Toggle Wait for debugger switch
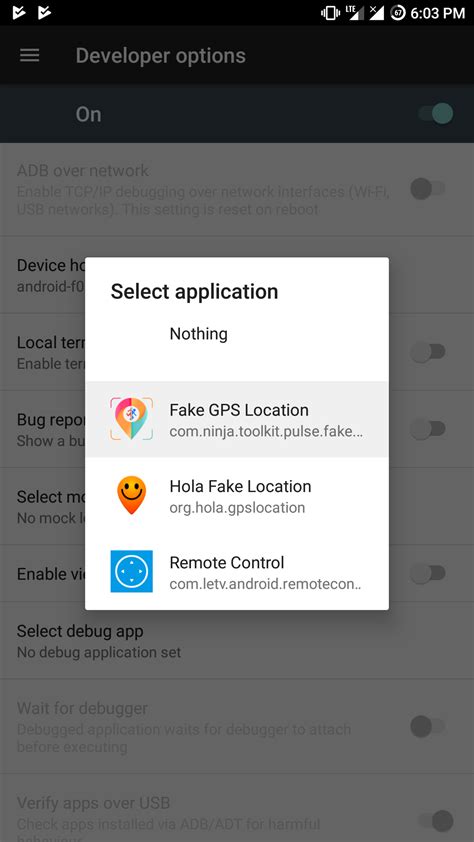 coord(428,727)
